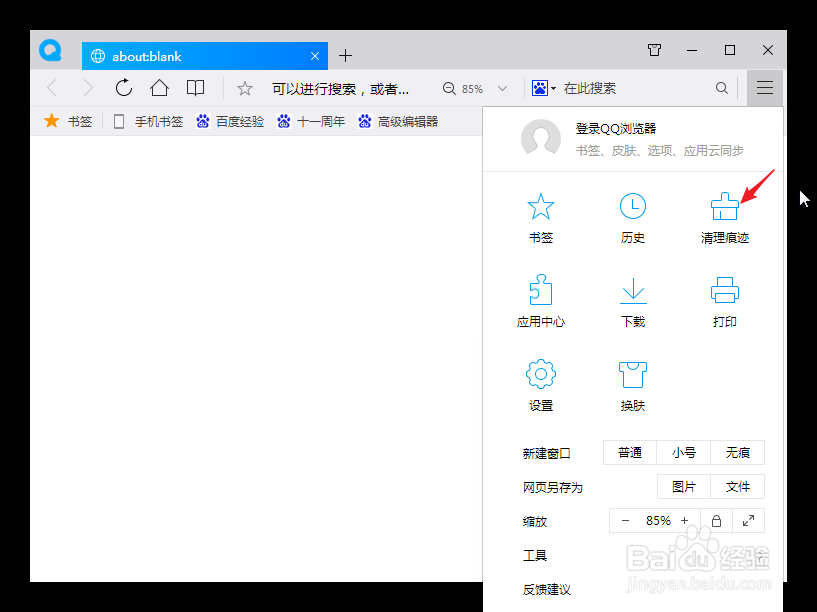Toggle the zoom lock icon

(x=716, y=520)
